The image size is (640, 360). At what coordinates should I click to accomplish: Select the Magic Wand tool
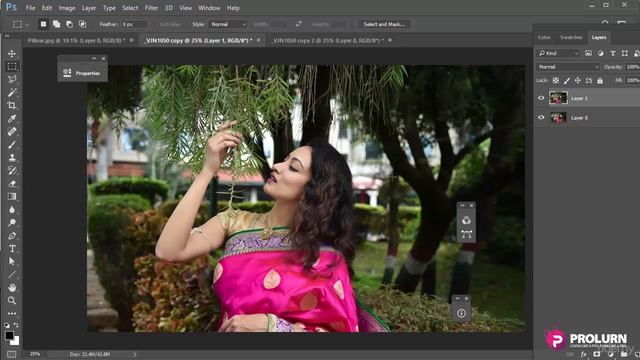click(x=12, y=92)
